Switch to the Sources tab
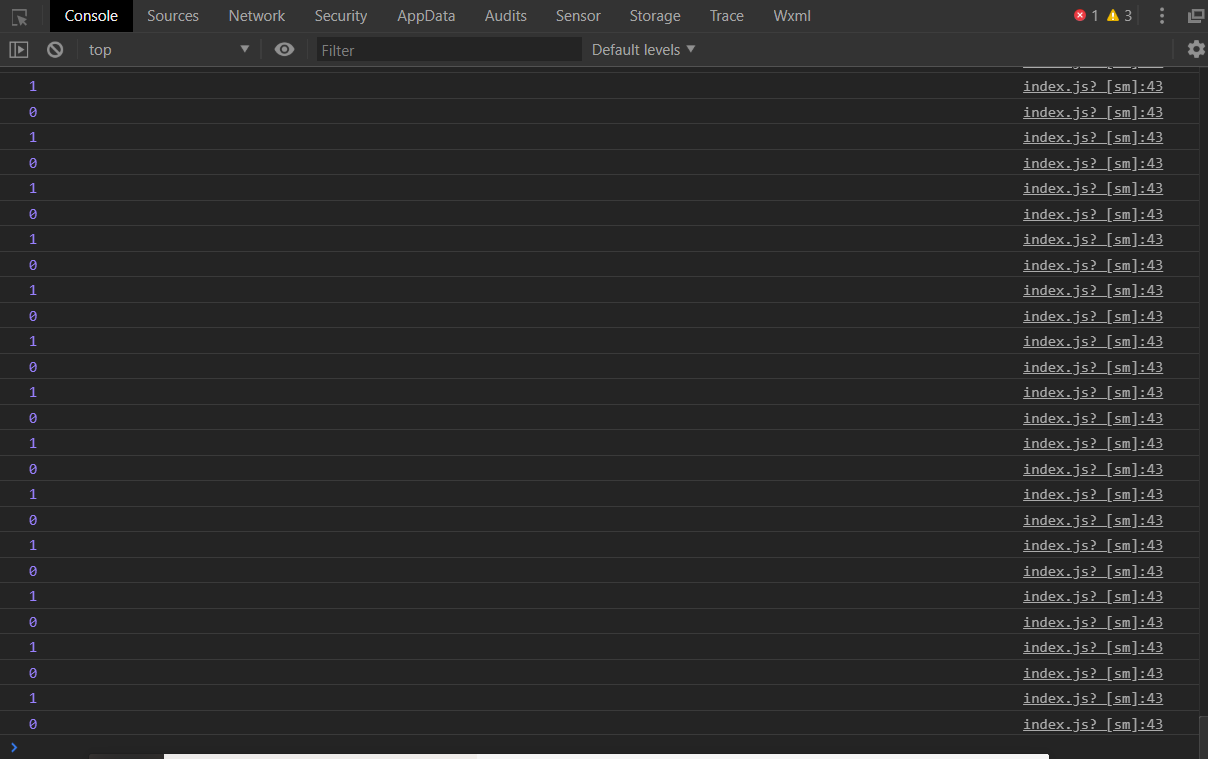The height and width of the screenshot is (759, 1208). click(x=173, y=16)
